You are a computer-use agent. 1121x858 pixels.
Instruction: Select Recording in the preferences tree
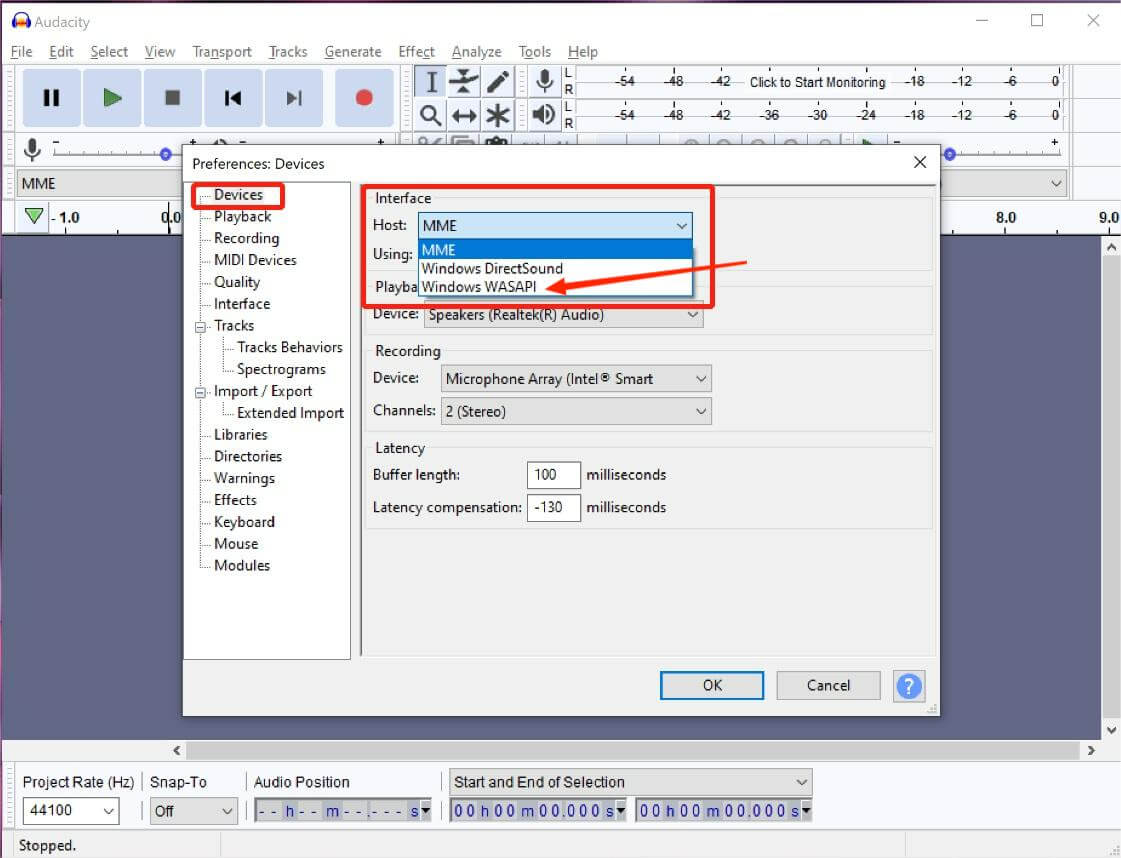tap(247, 238)
